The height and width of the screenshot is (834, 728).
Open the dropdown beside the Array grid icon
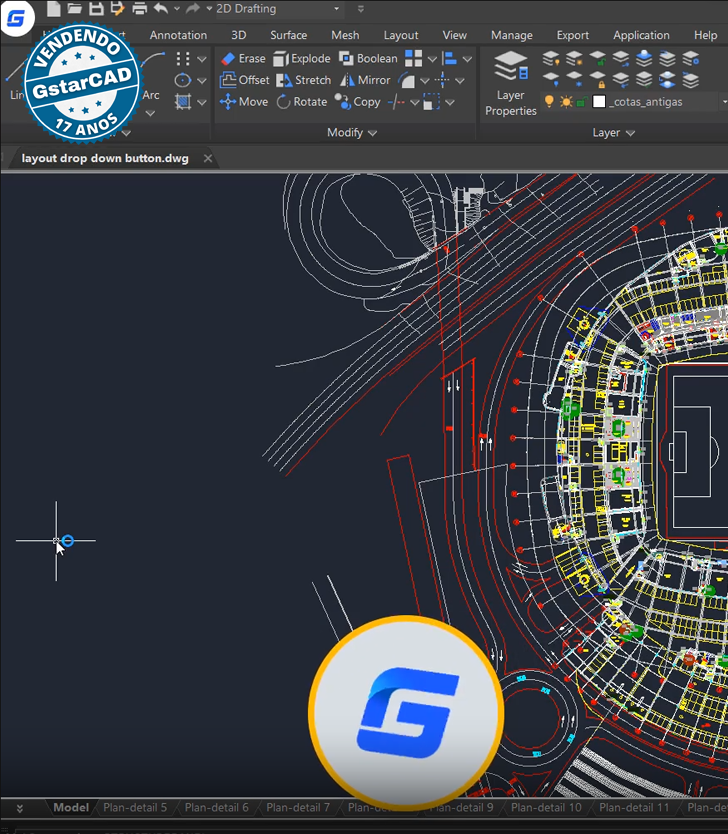(432, 59)
